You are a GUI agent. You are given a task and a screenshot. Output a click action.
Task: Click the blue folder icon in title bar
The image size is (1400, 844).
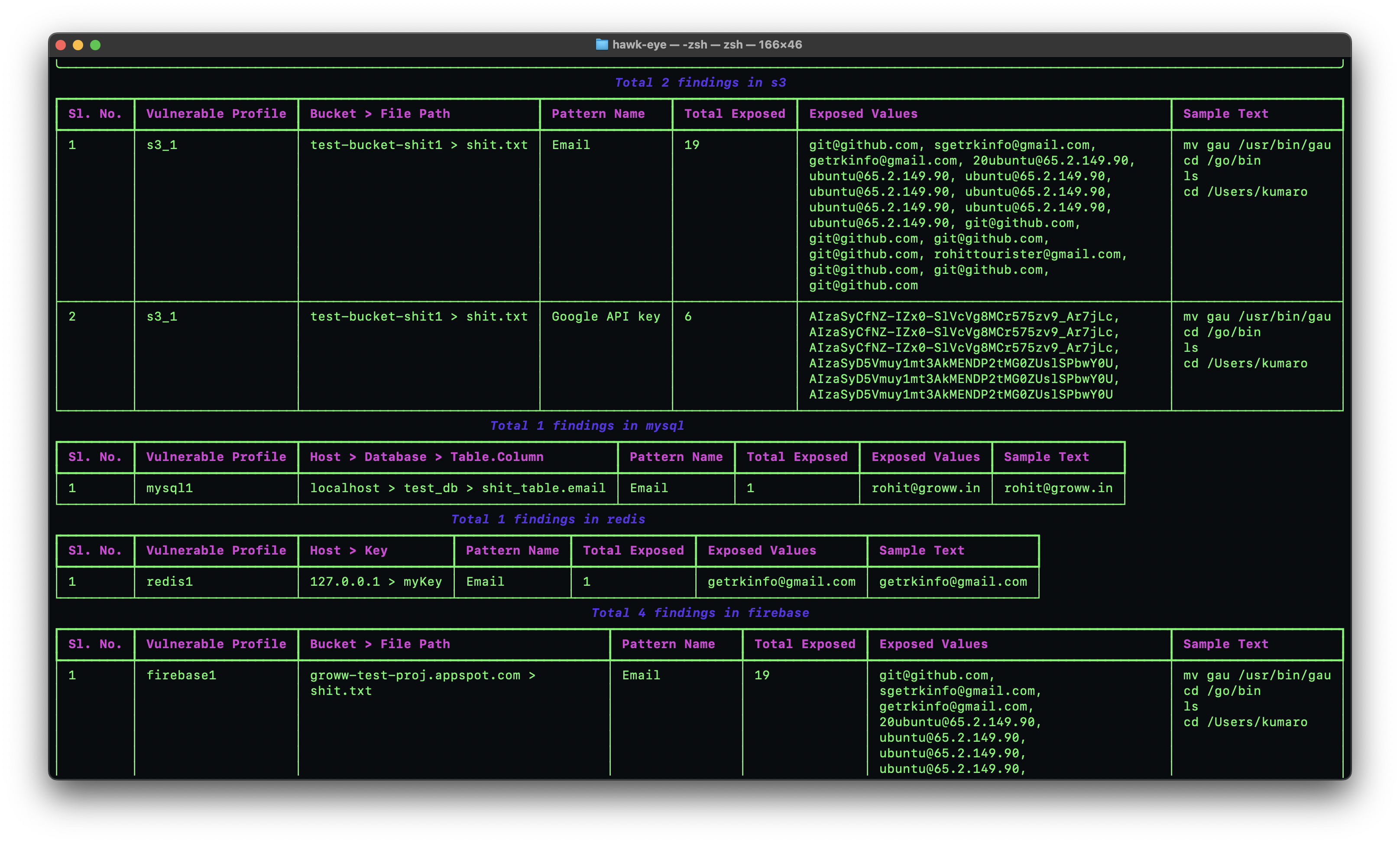(x=602, y=44)
